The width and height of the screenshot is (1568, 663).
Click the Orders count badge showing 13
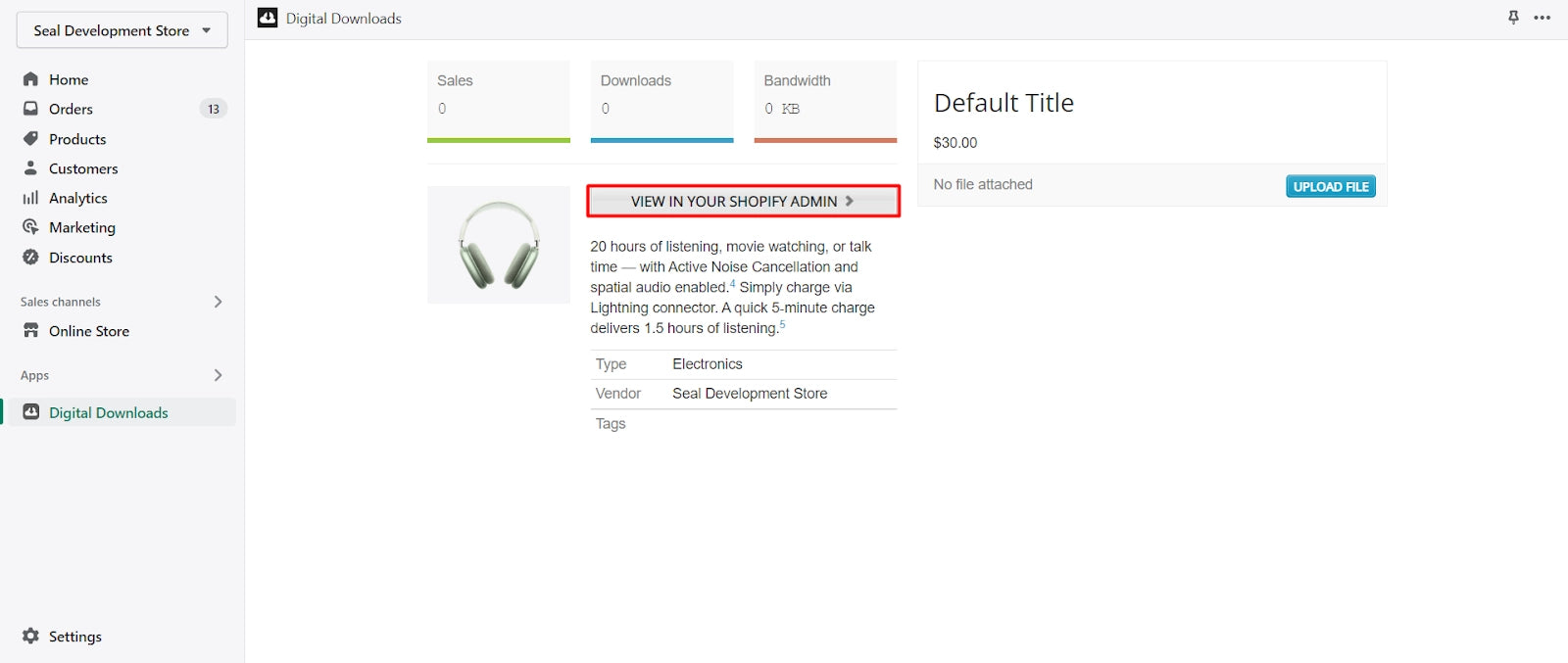214,109
